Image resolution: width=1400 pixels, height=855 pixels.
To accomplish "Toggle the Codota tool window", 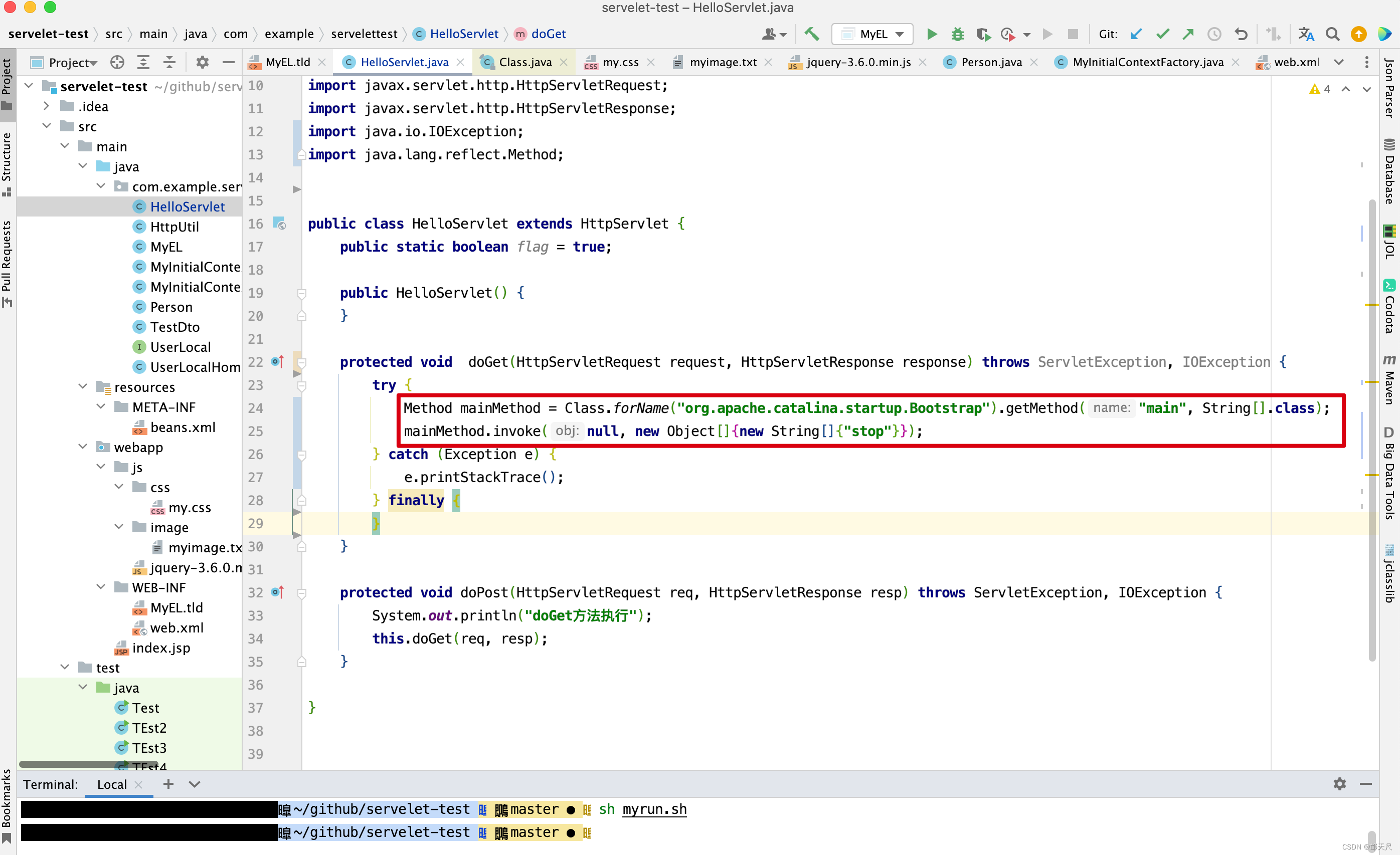I will point(1388,305).
